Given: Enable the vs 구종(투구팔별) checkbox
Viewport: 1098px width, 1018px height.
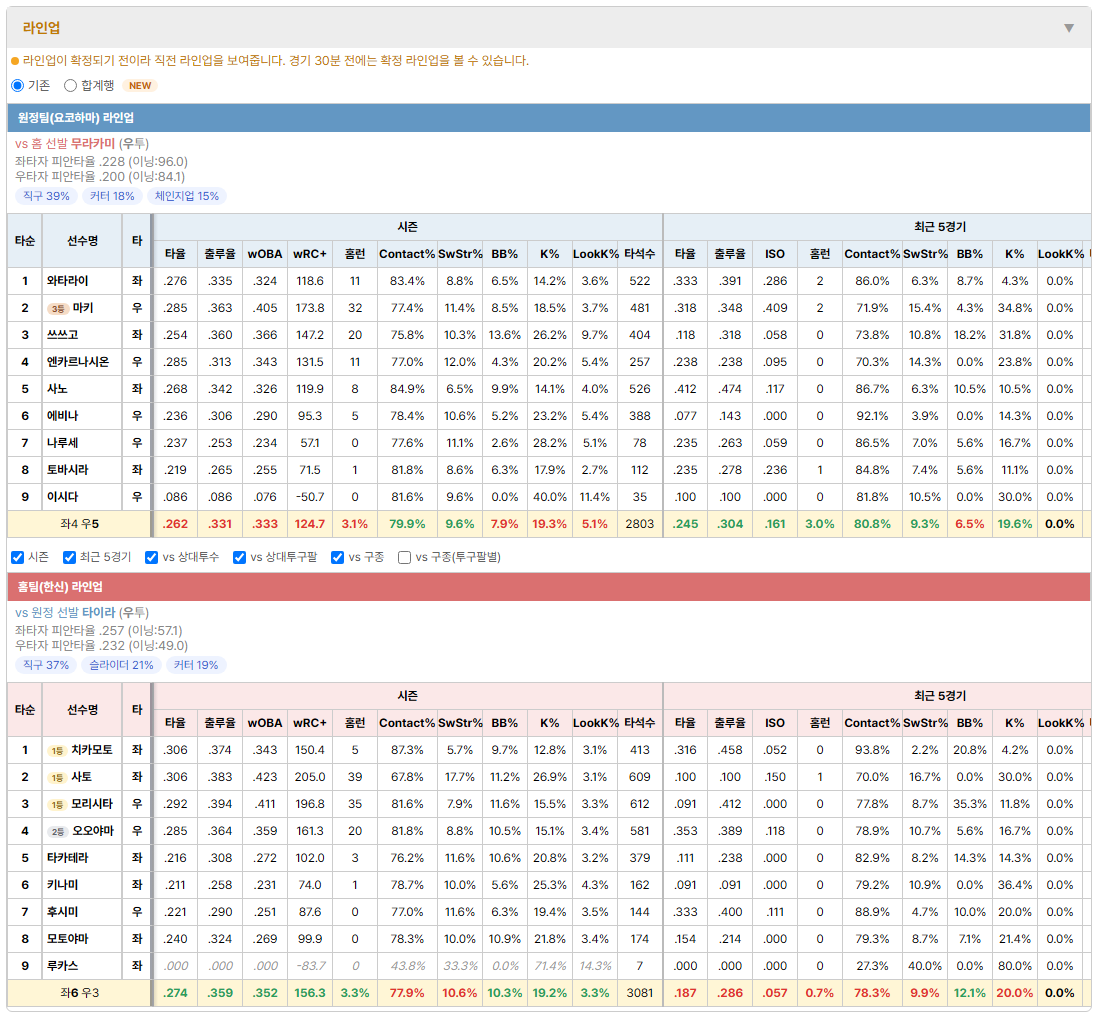Looking at the screenshot, I should [404, 557].
